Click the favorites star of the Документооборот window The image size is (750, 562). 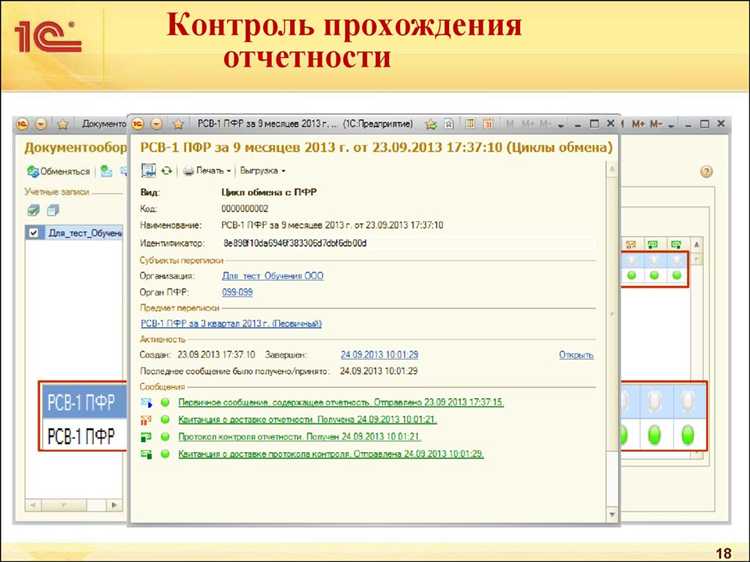click(x=63, y=124)
